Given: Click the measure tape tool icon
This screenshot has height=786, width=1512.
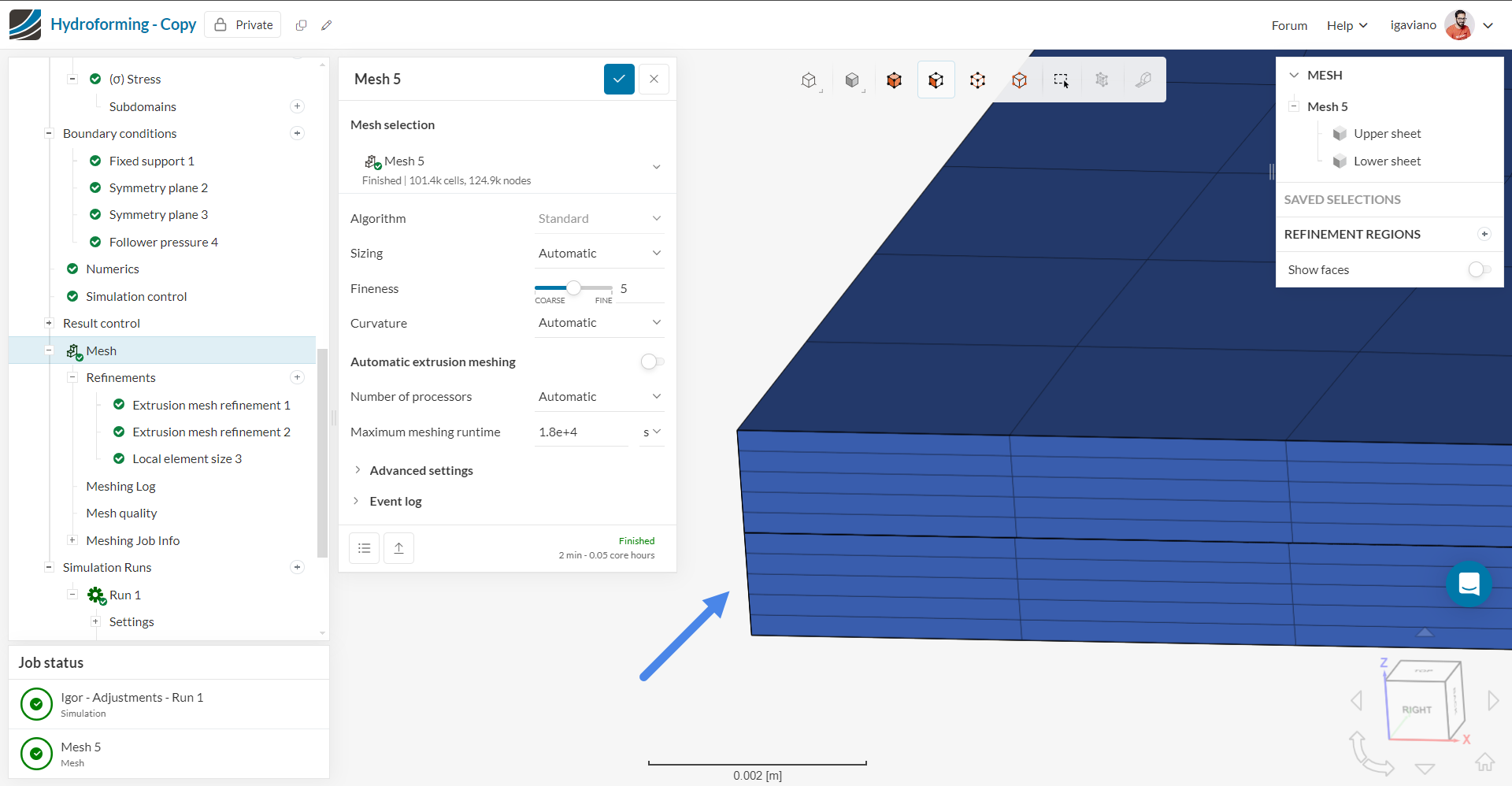Looking at the screenshot, I should (1143, 80).
